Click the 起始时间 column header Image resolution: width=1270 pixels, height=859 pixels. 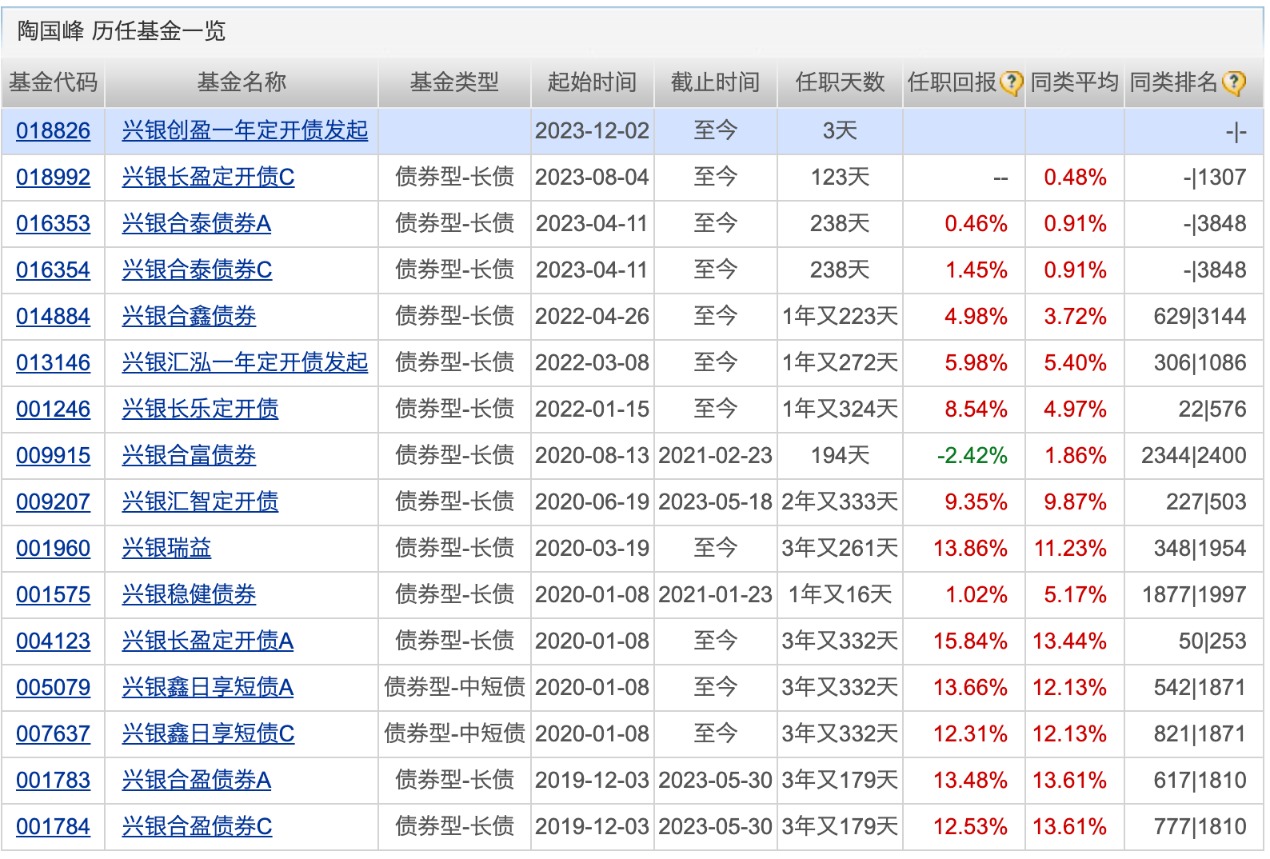point(591,84)
